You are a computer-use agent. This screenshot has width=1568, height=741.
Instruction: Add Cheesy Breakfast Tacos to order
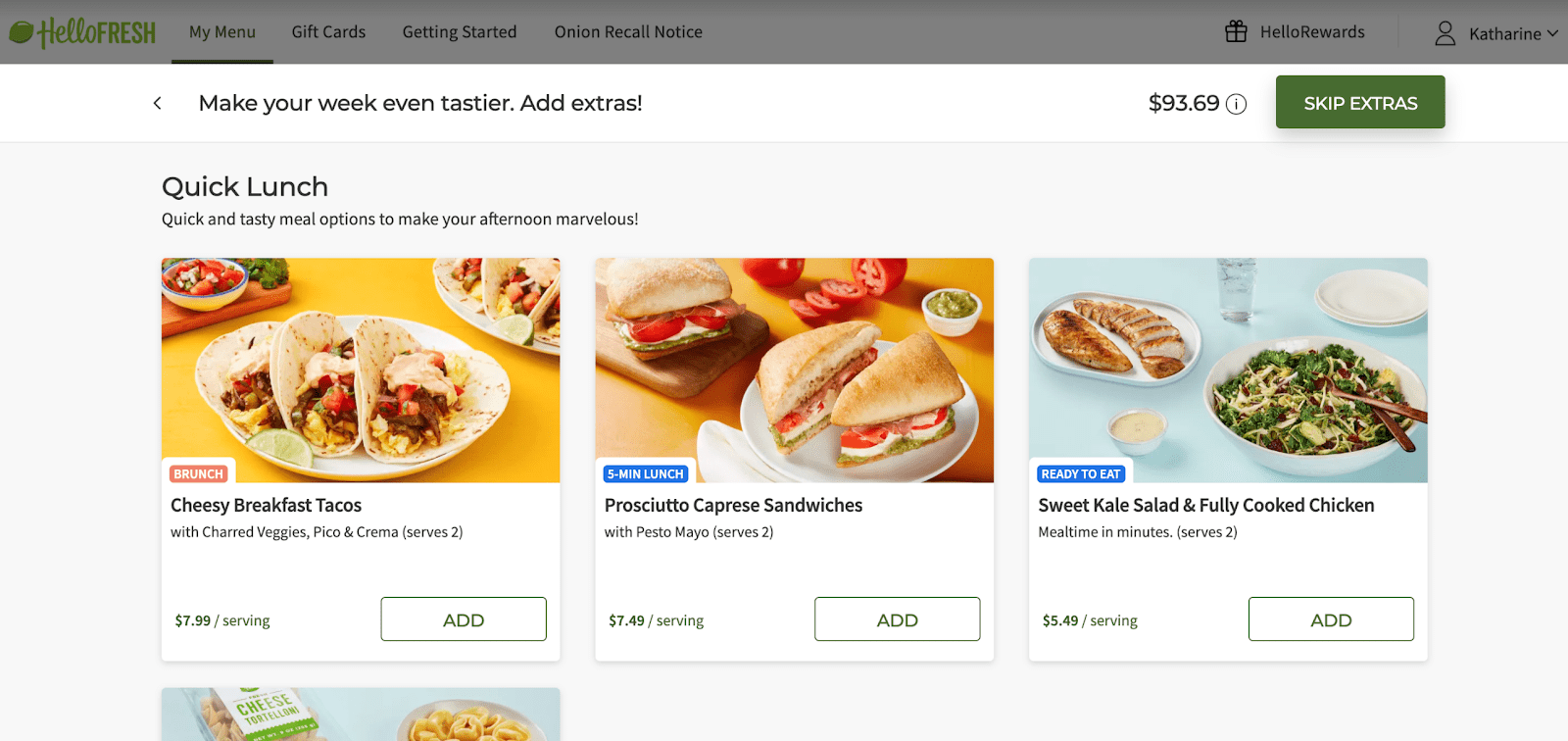tap(464, 619)
